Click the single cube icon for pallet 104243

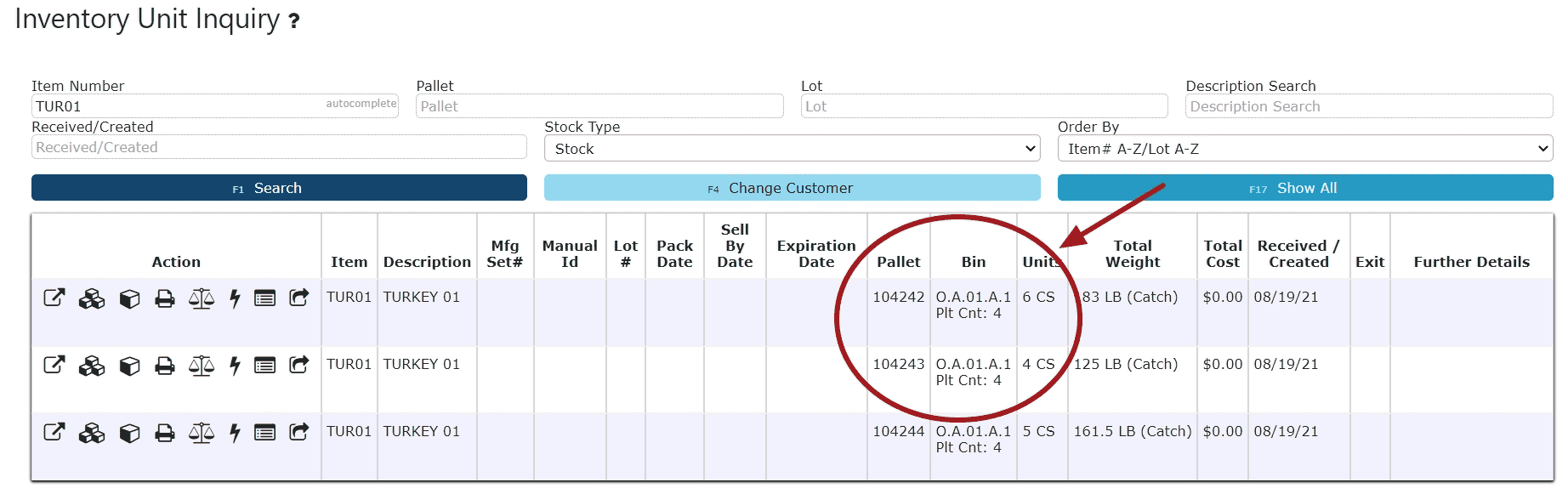pyautogui.click(x=129, y=366)
